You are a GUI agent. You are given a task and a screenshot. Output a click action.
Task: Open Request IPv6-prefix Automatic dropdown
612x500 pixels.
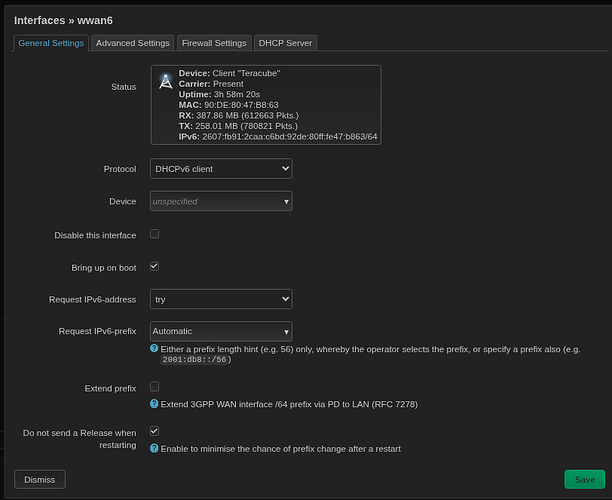coord(221,331)
